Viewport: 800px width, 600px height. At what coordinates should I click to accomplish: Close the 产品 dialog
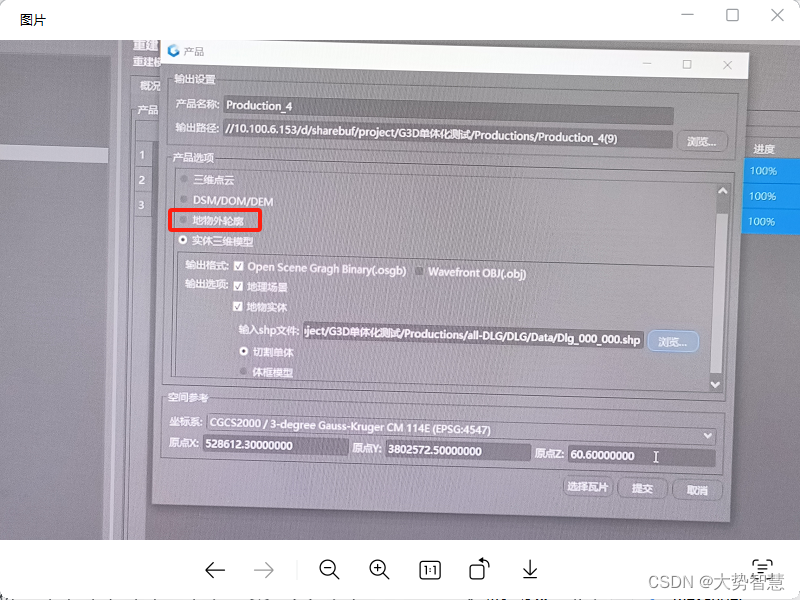tap(728, 65)
